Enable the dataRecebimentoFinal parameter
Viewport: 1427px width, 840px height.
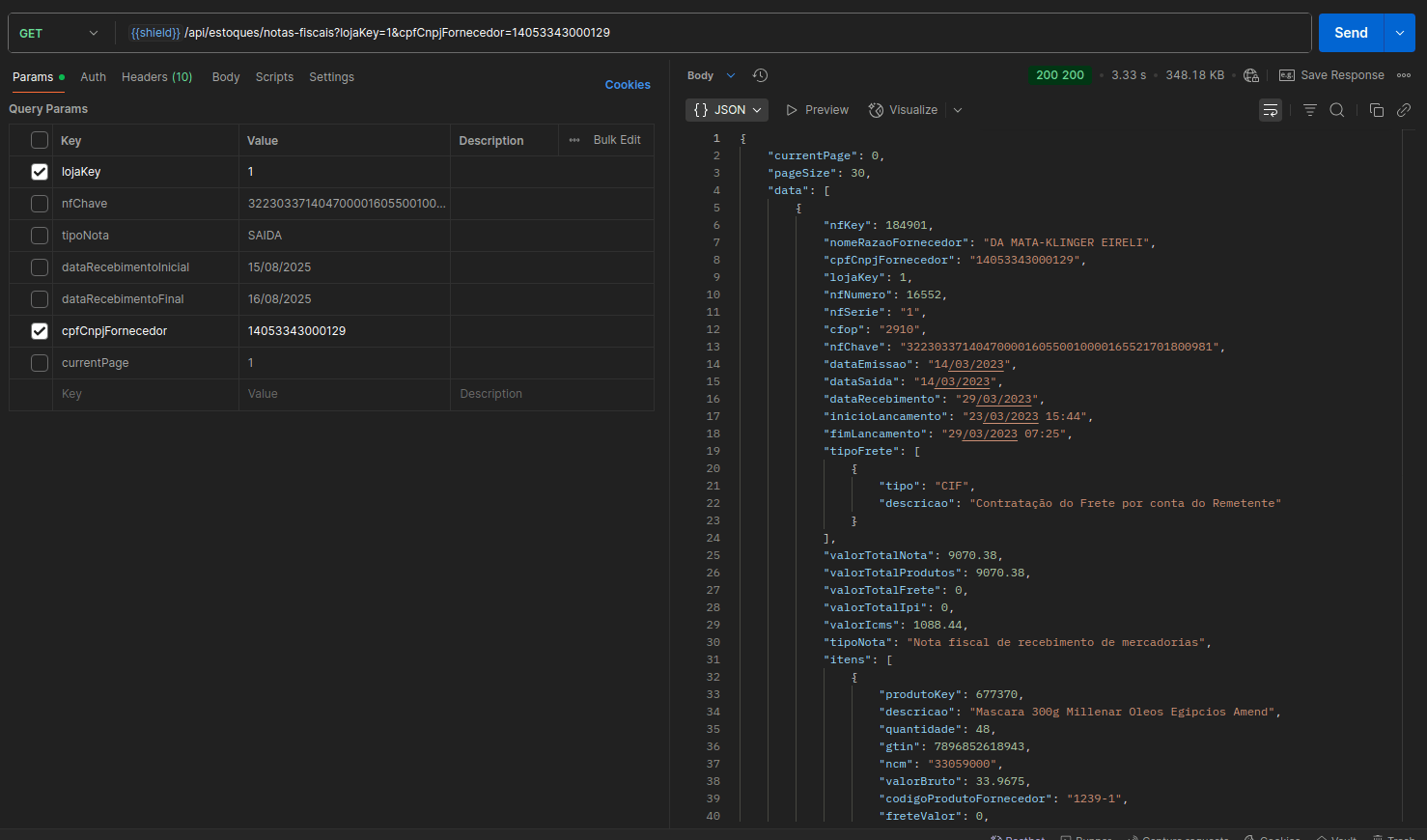(40, 299)
